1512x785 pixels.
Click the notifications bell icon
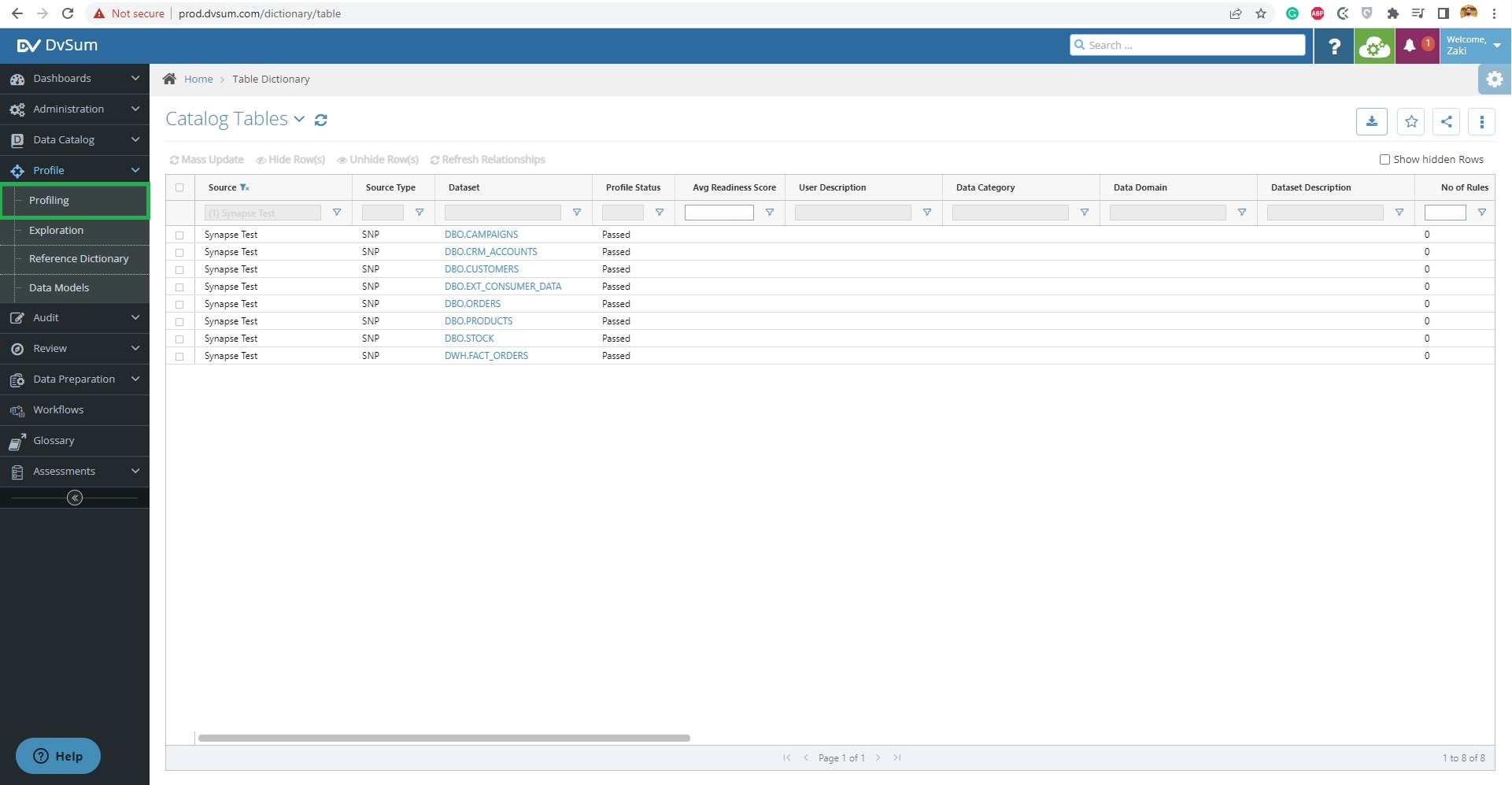point(1410,45)
